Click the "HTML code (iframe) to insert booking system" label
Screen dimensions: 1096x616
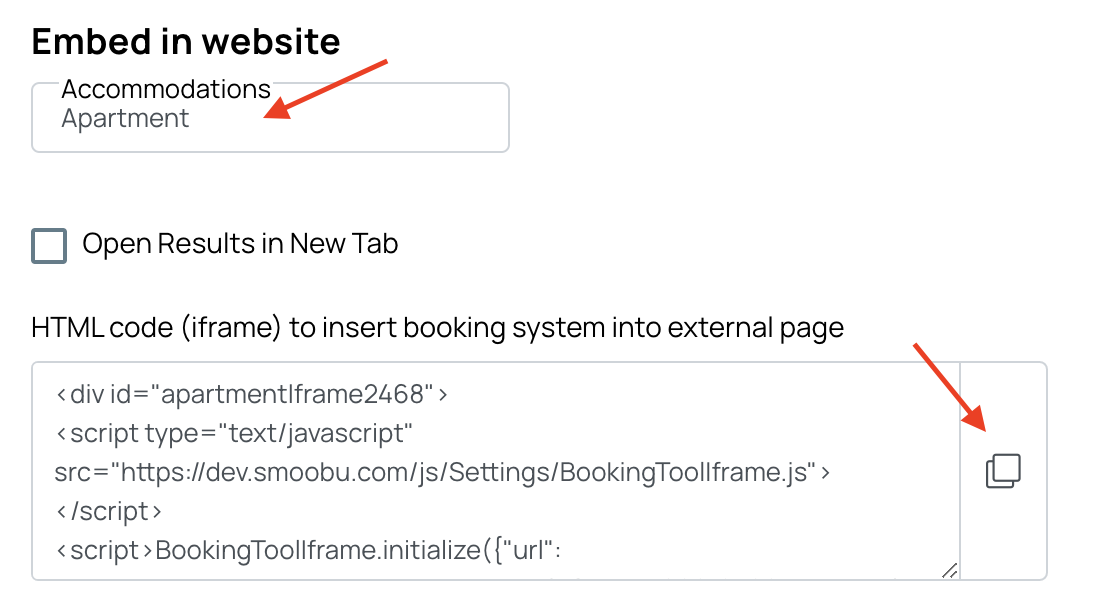(x=438, y=328)
